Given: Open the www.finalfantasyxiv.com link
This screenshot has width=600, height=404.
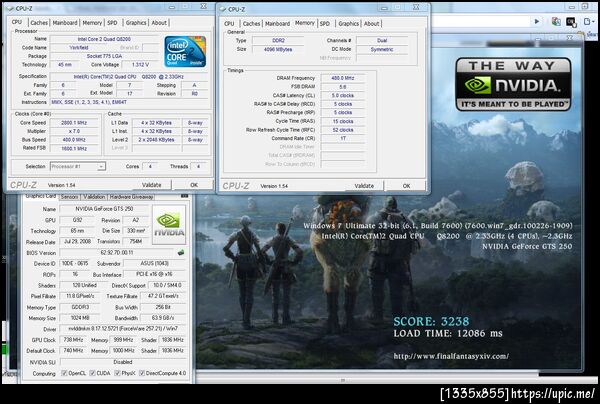Looking at the screenshot, I should 451,356.
